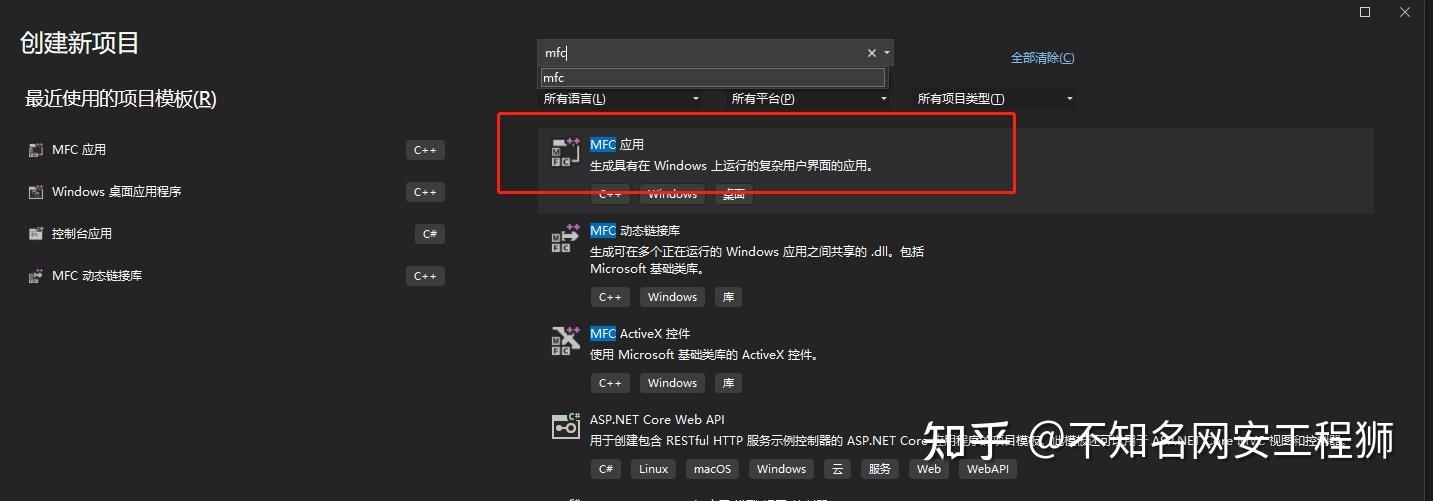This screenshot has width=1433, height=501.
Task: Click the WebAPI tag under ASP.NET template
Action: coord(987,468)
